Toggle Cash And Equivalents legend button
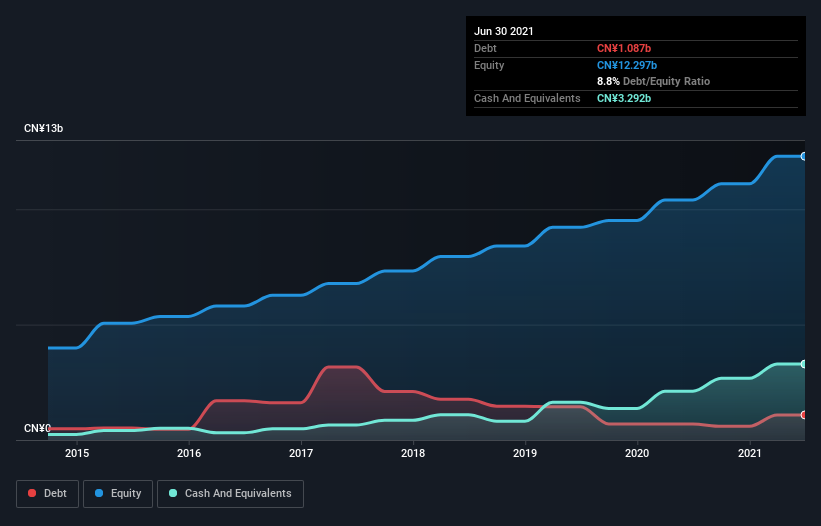The height and width of the screenshot is (526, 821). tap(230, 494)
